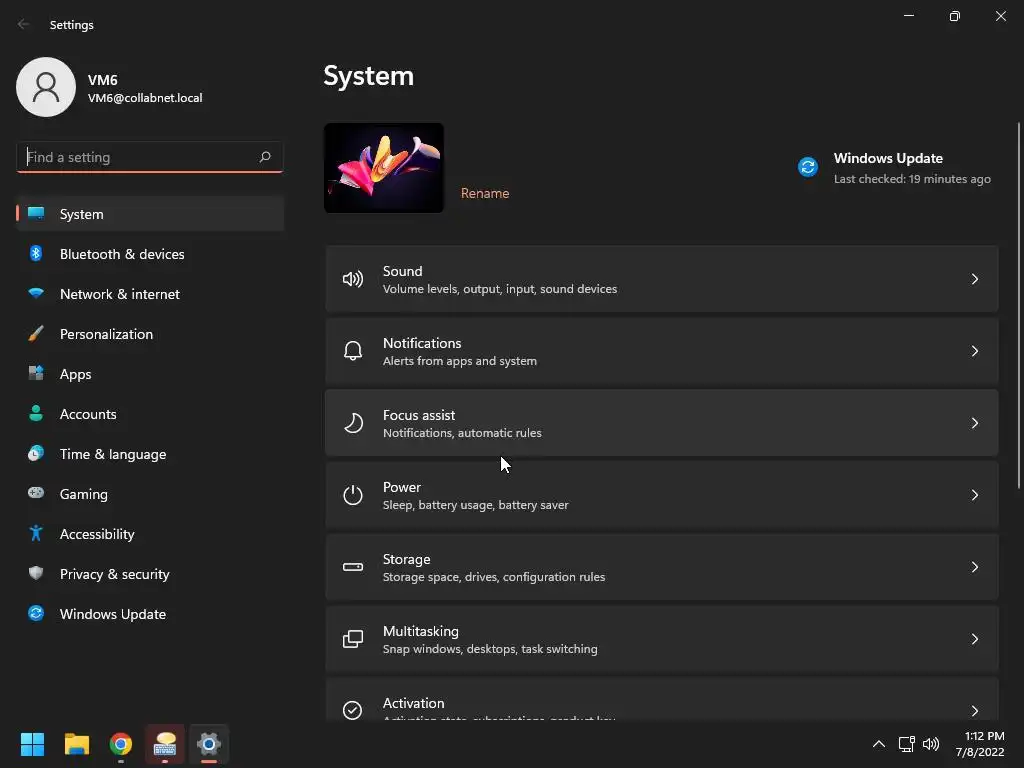Screen dimensions: 1024x768
Task: Open Power settings row
Action: pyautogui.click(x=662, y=495)
